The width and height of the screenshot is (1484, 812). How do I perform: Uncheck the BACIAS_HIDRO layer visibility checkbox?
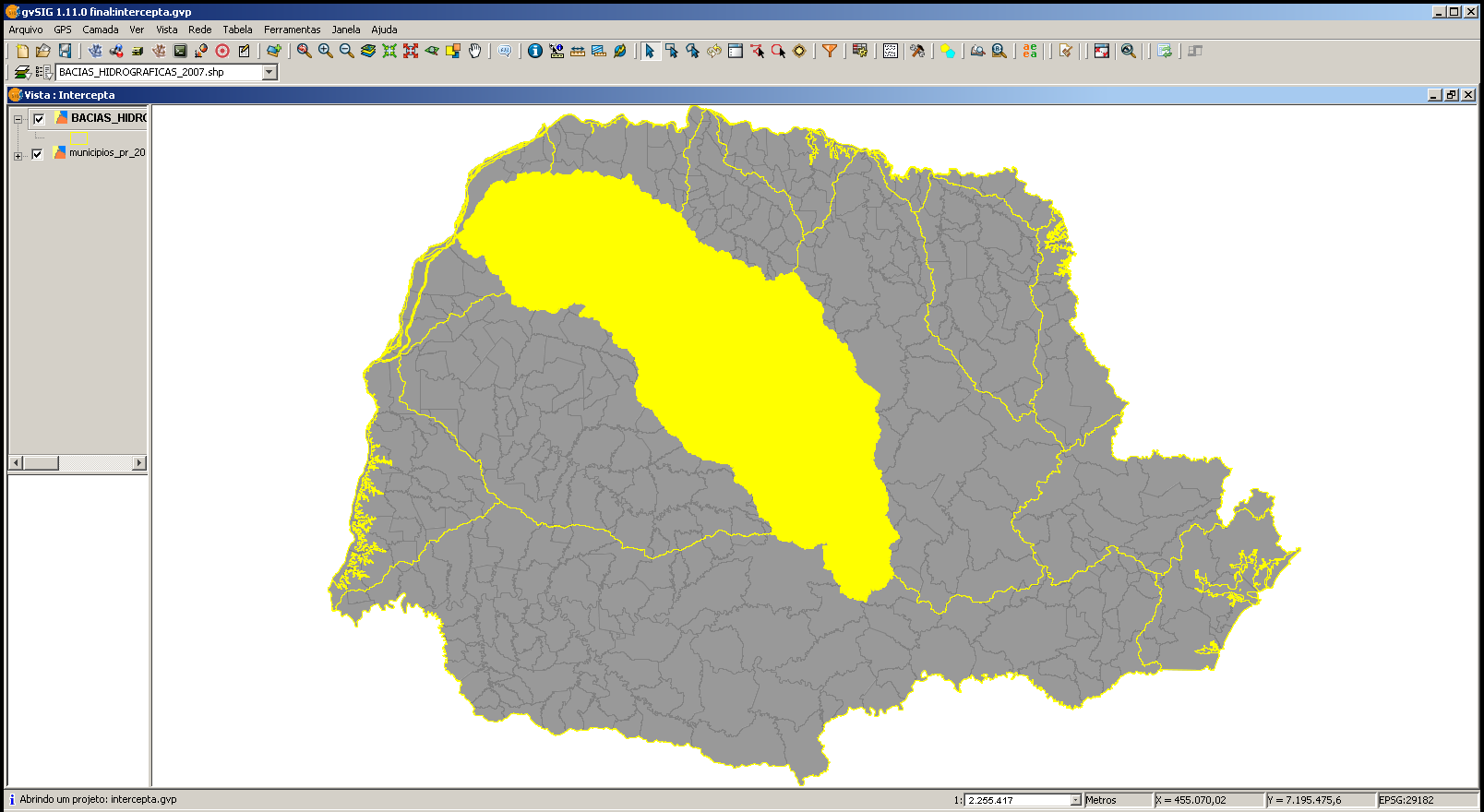click(x=39, y=118)
